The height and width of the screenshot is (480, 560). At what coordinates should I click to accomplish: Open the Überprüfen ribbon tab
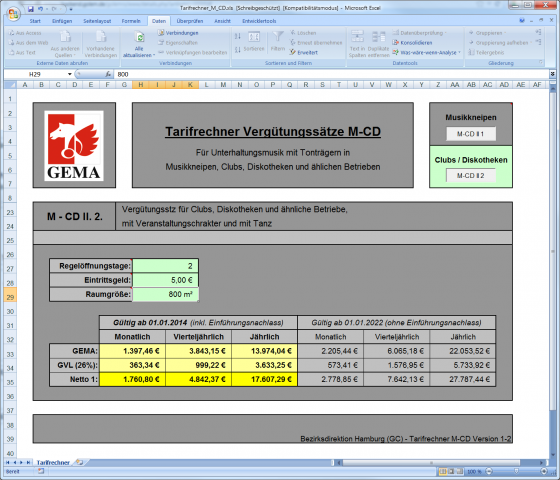[190, 21]
